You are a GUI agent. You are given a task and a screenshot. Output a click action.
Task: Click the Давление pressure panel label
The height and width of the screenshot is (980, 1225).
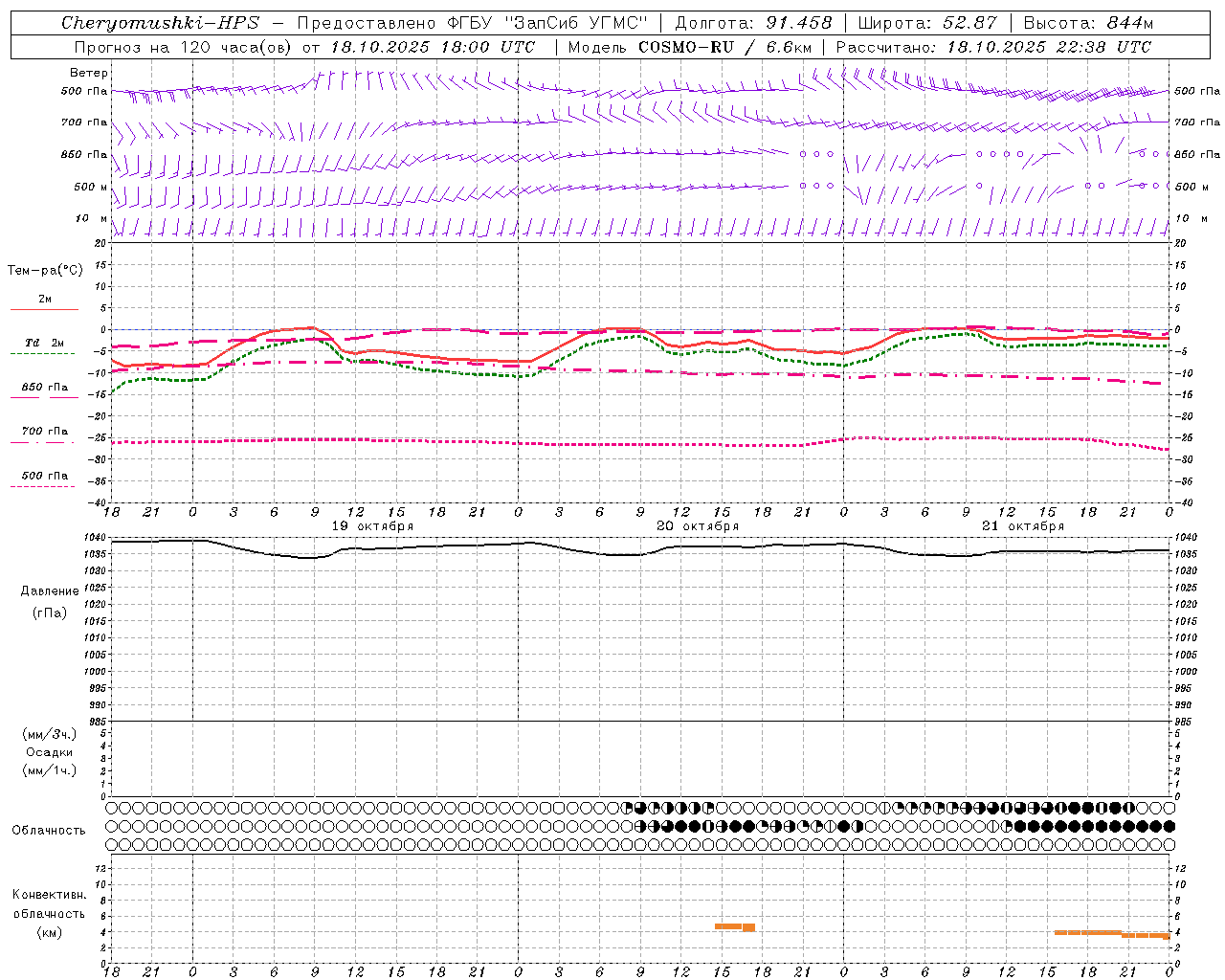[50, 591]
